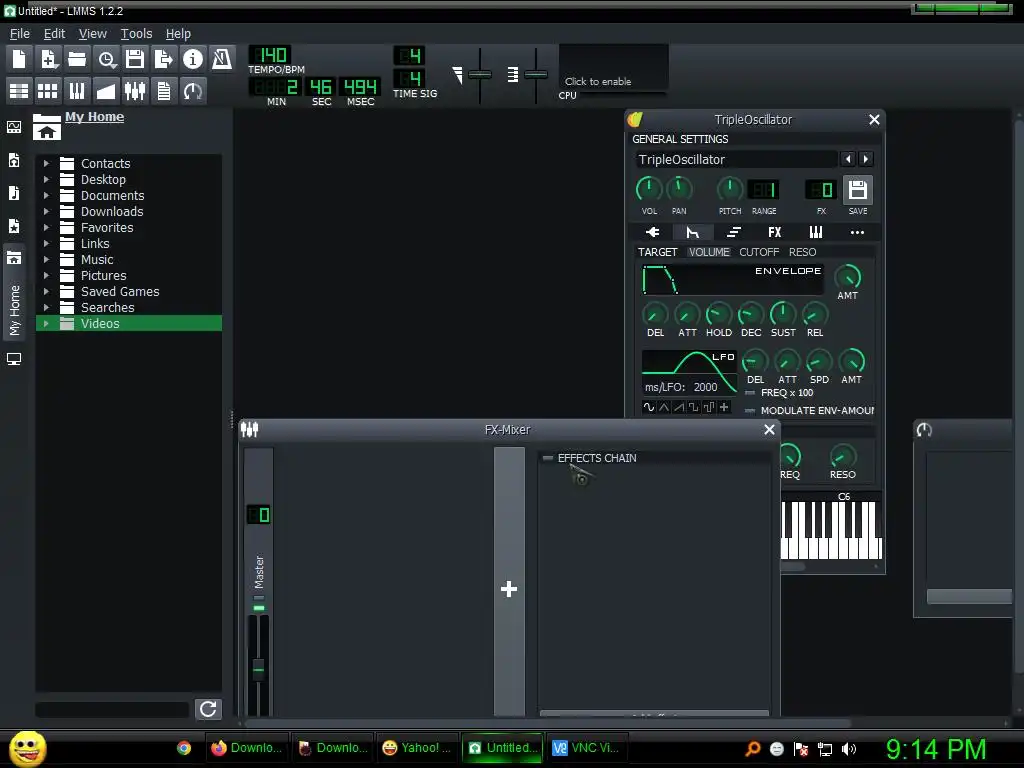The width and height of the screenshot is (1024, 768).
Task: Open an existing project with the folder icon
Action: click(x=77, y=59)
